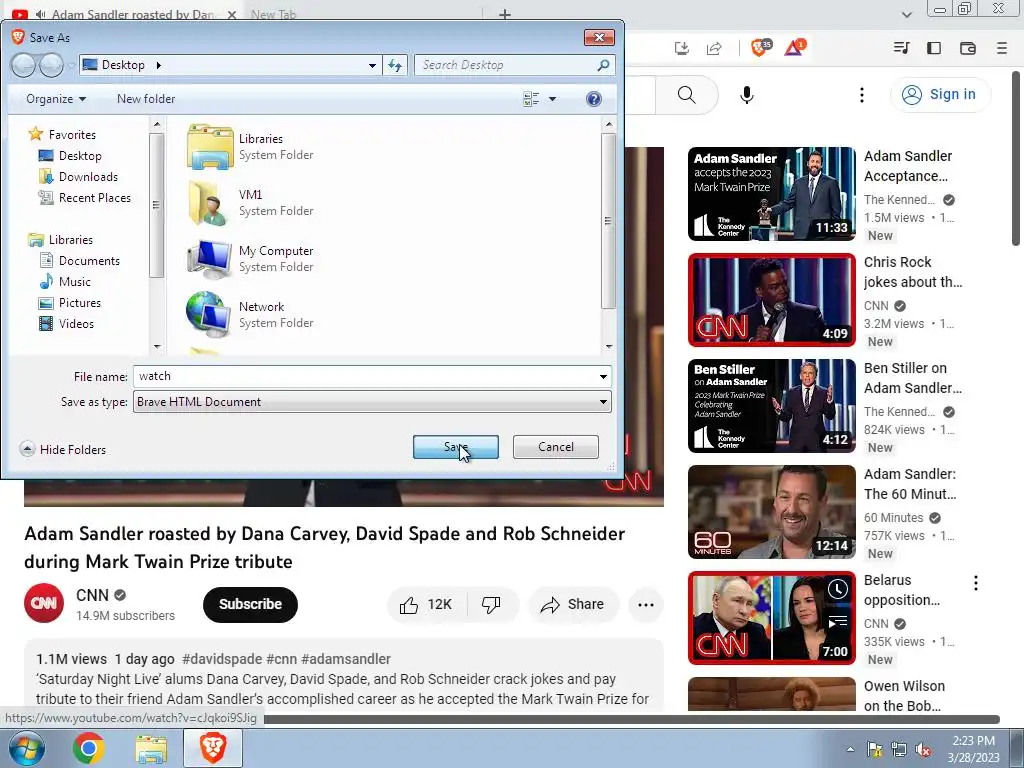Click the Brave Rewards triangle icon

795,48
